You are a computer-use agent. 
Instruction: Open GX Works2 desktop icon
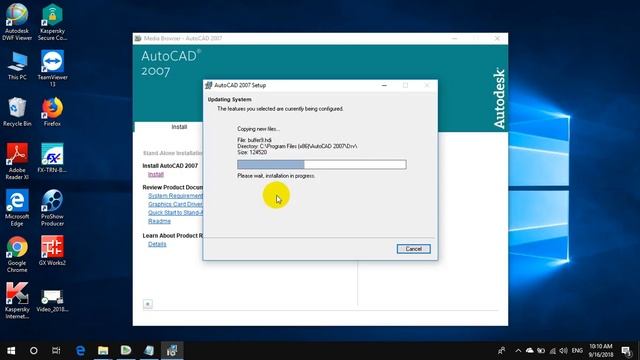pyautogui.click(x=52, y=251)
